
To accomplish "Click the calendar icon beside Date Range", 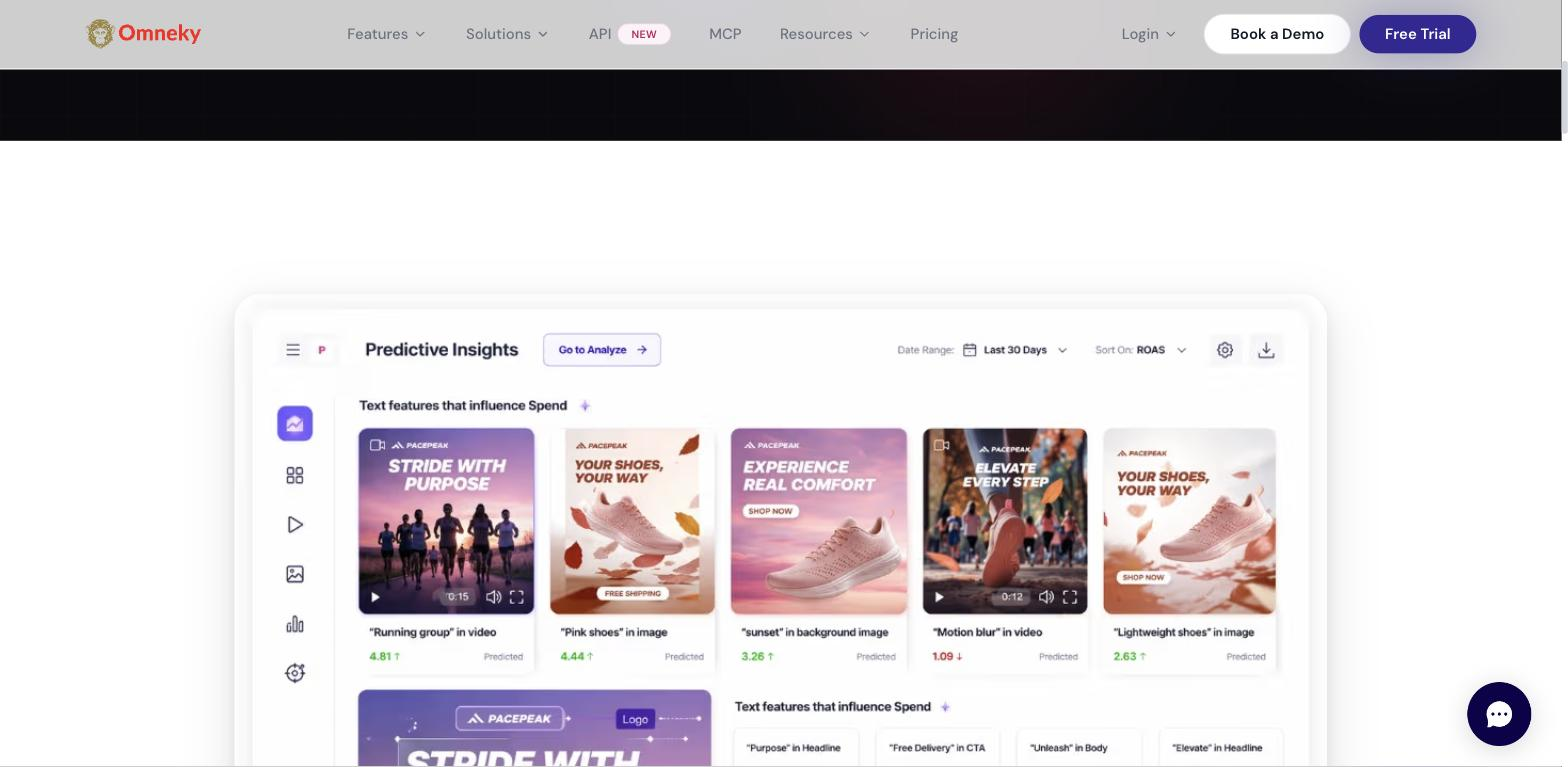I will (970, 350).
